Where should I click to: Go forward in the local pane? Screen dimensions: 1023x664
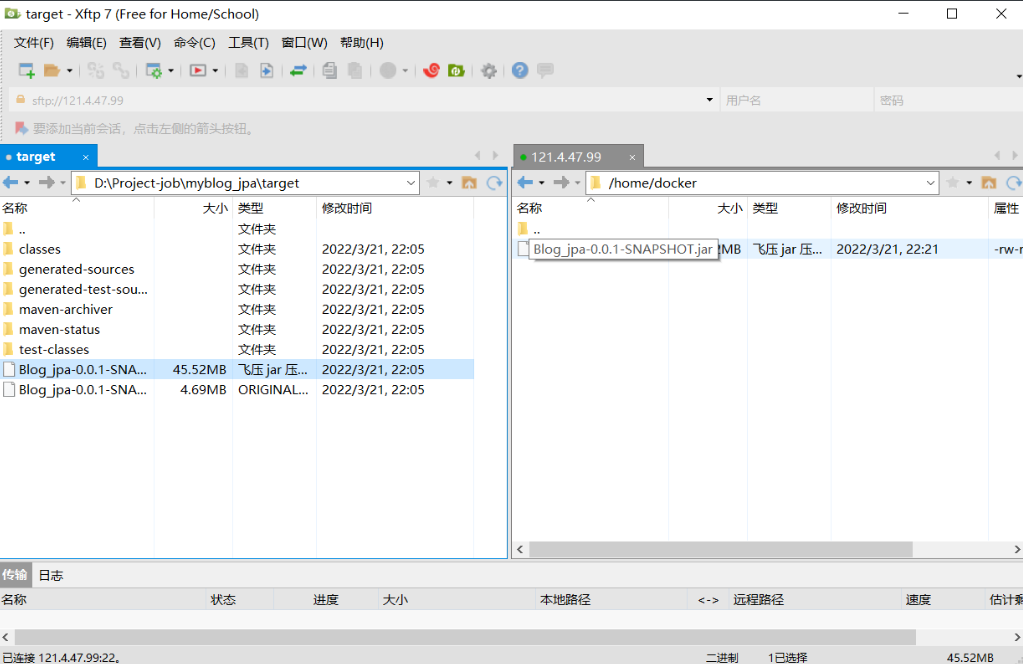(x=46, y=183)
